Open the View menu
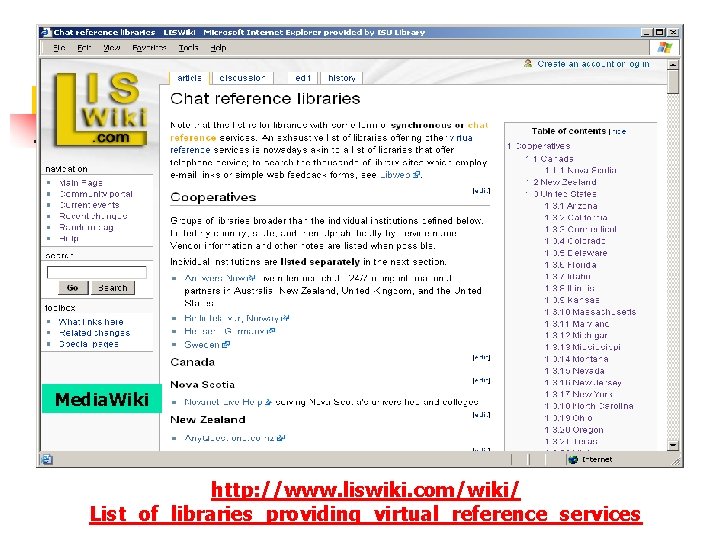This screenshot has height=540, width=720. [112, 48]
